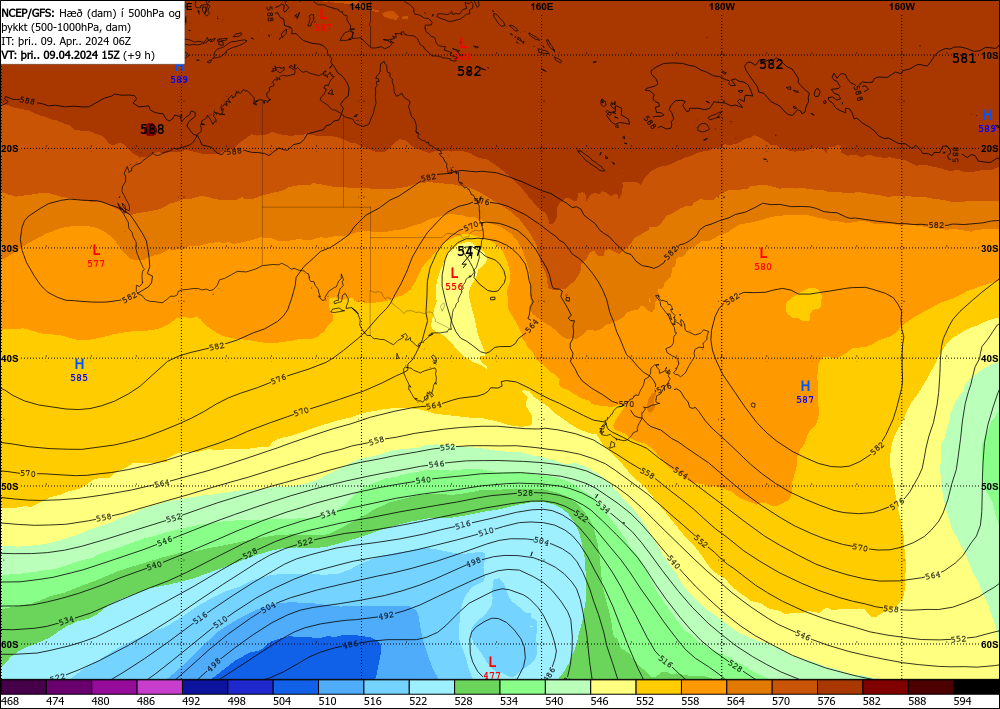
Task: Click the black legend swatch after 594
Action: (x=976, y=687)
